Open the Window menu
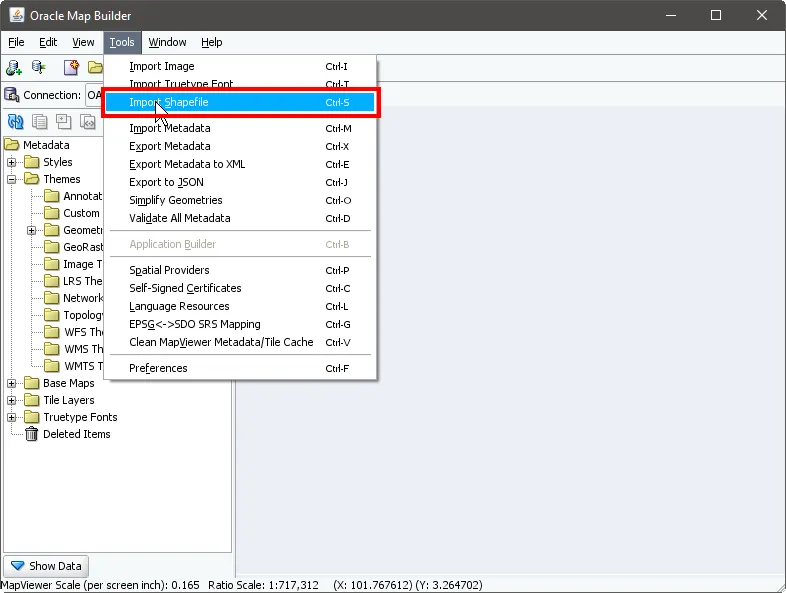 167,42
